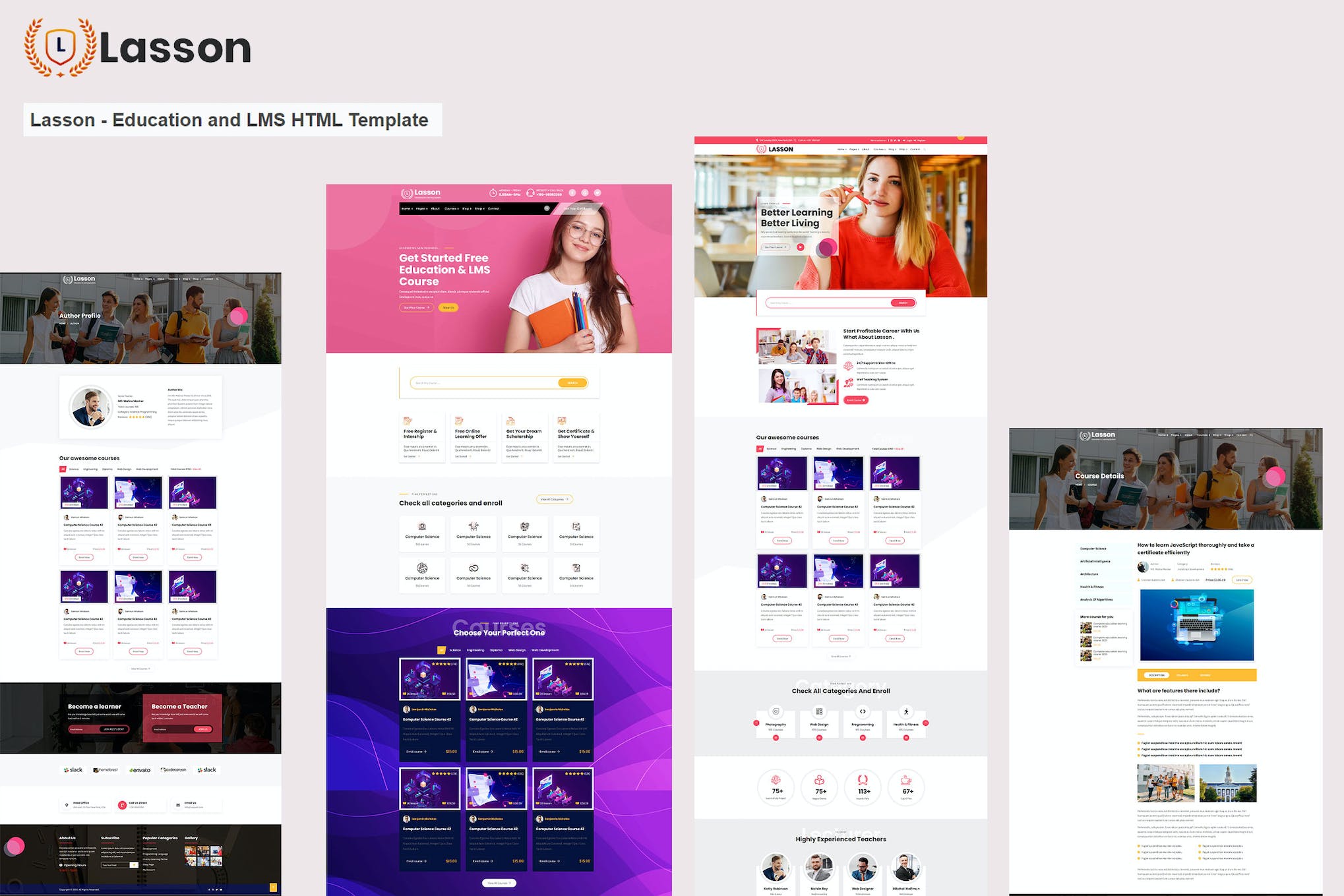Select the yellow Description tab on Course Details

pos(1157,675)
